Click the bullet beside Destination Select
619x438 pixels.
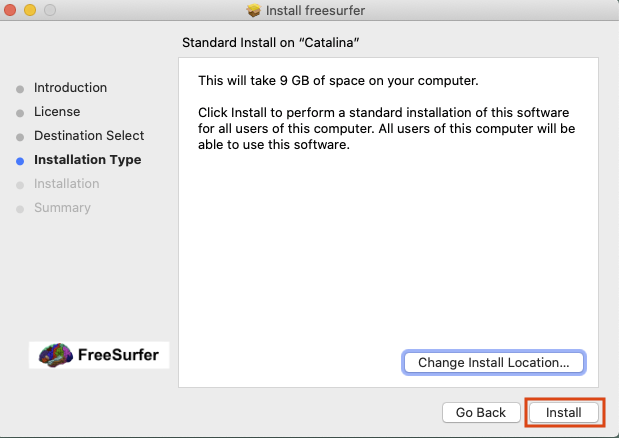point(20,136)
